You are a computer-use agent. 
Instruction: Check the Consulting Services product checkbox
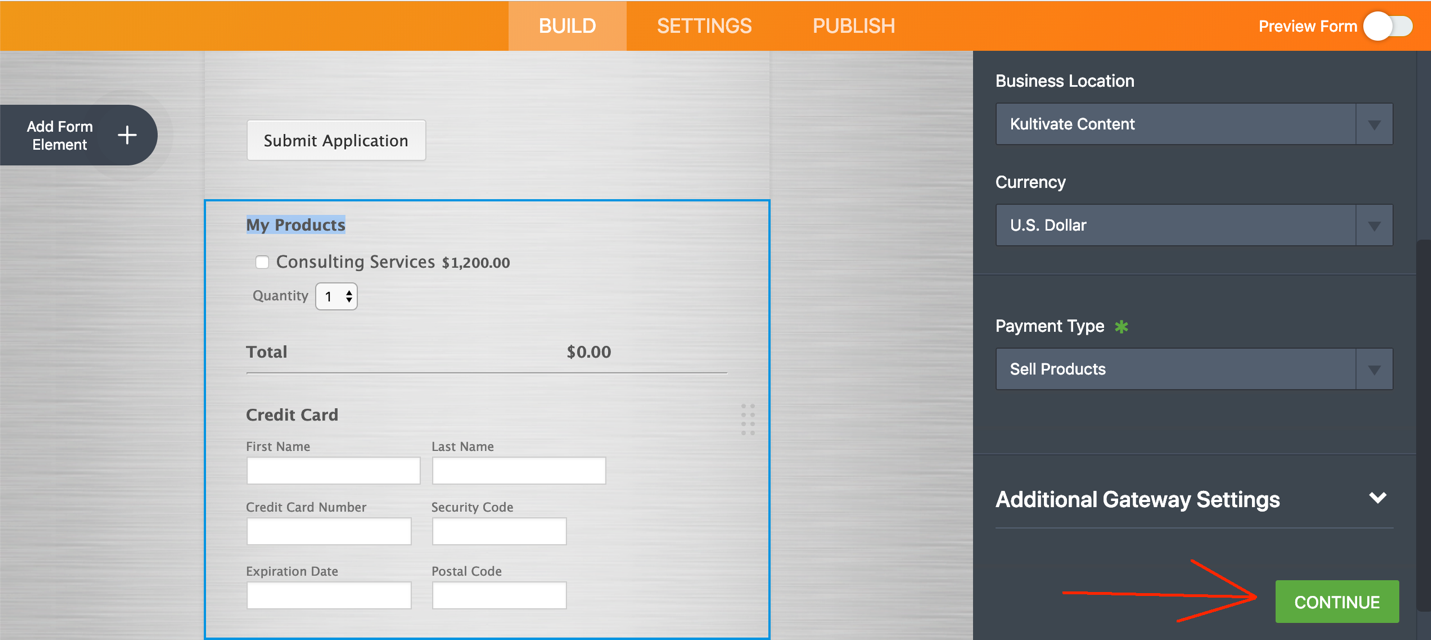(262, 262)
